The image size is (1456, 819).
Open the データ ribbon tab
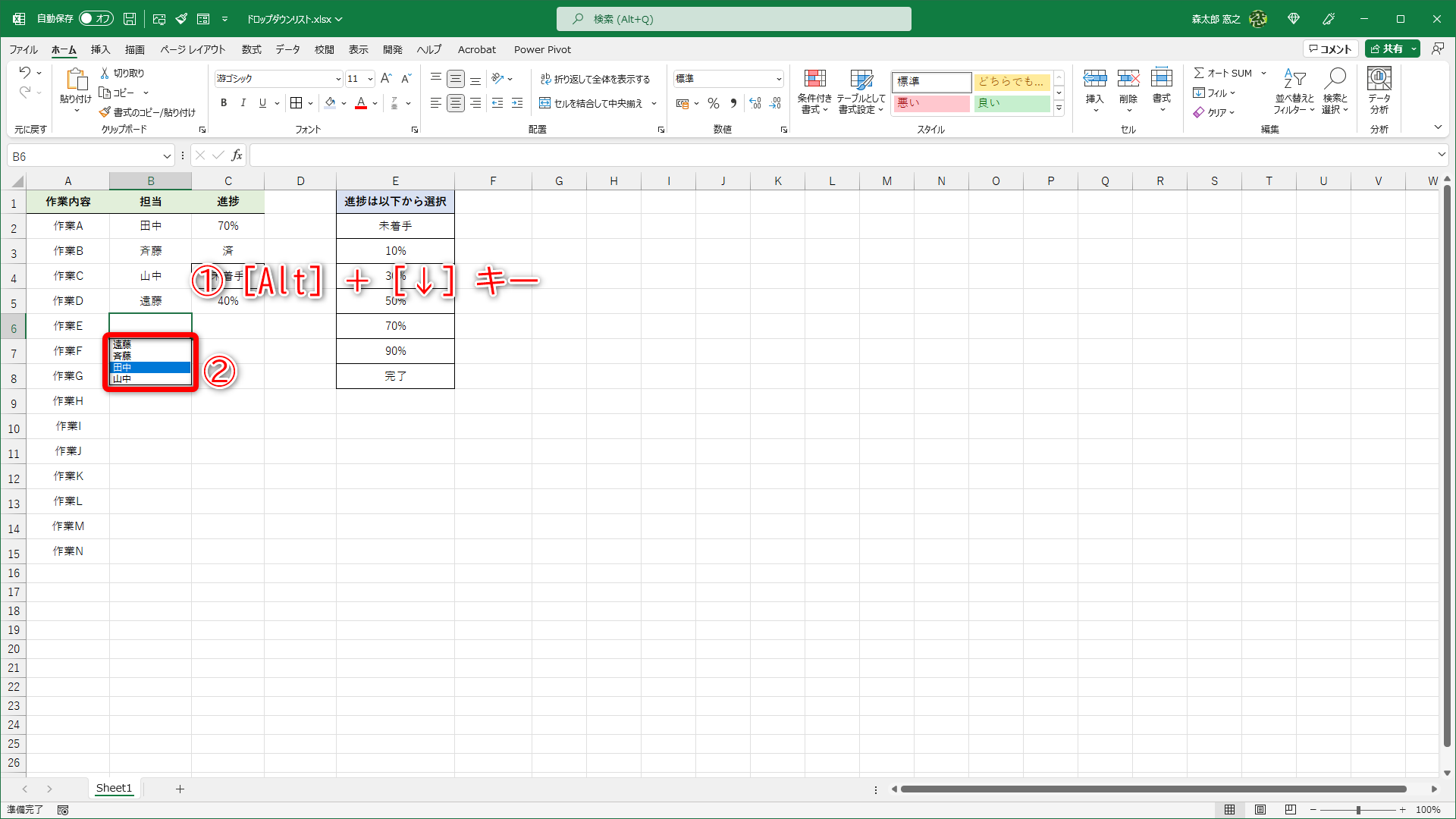pos(287,49)
